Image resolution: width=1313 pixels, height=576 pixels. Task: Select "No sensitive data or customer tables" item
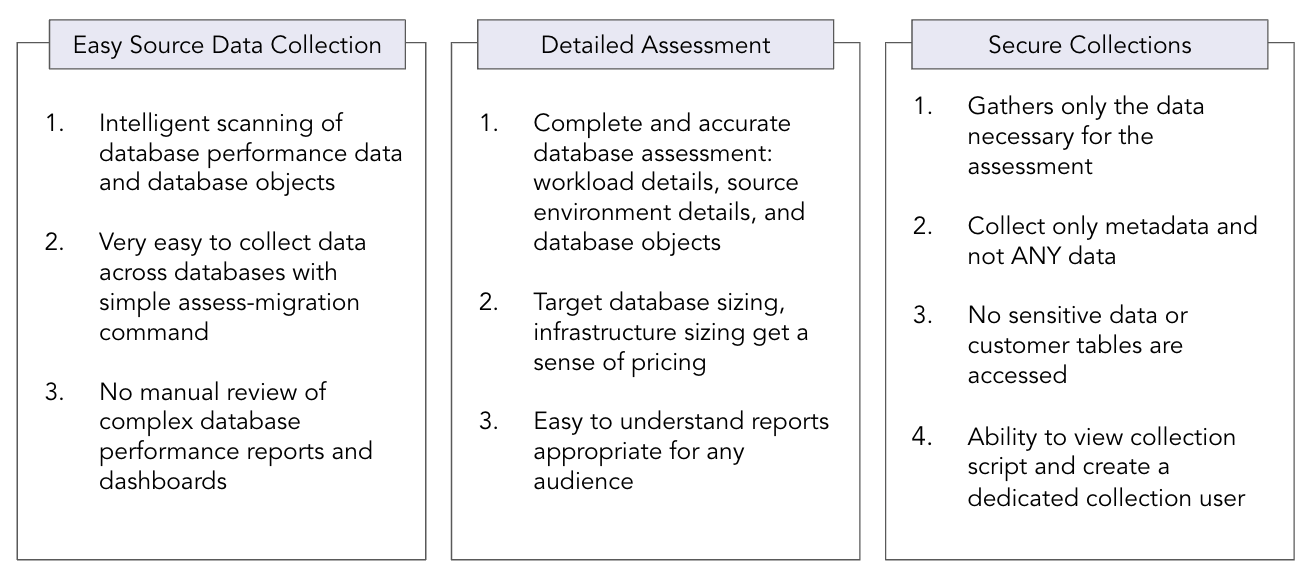pos(1075,346)
